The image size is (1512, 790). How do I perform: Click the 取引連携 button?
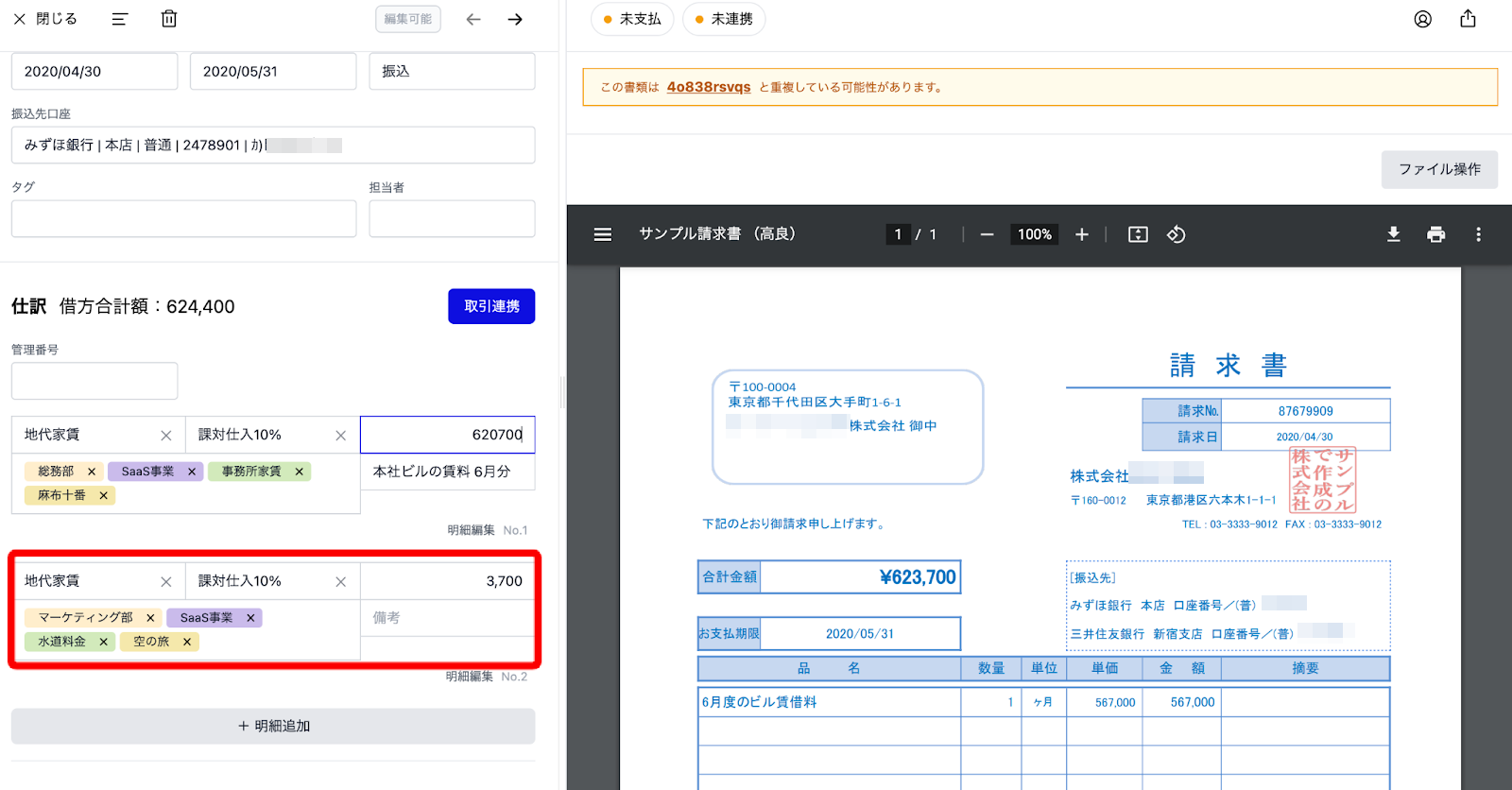tap(491, 306)
